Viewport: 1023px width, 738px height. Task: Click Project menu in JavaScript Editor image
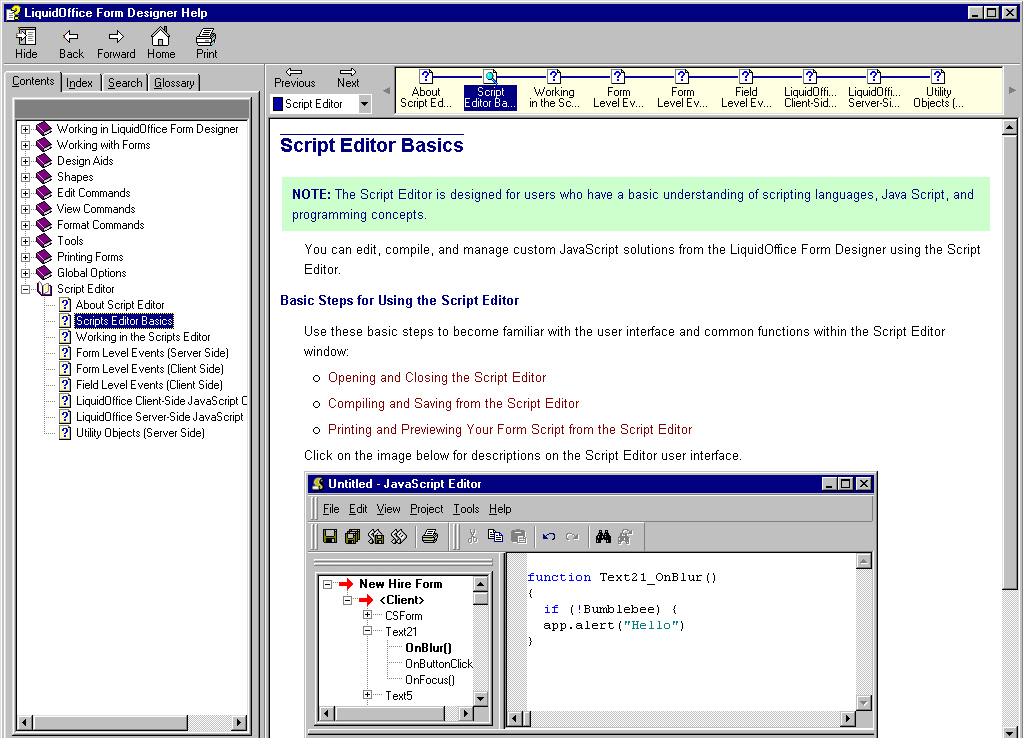click(426, 509)
